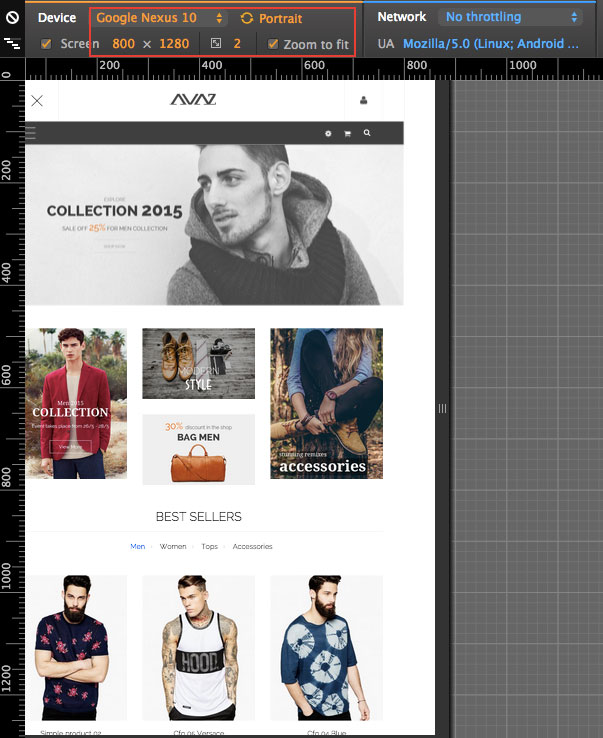Expand the No throttling network dropdown
This screenshot has height=738, width=603.
[x=510, y=17]
